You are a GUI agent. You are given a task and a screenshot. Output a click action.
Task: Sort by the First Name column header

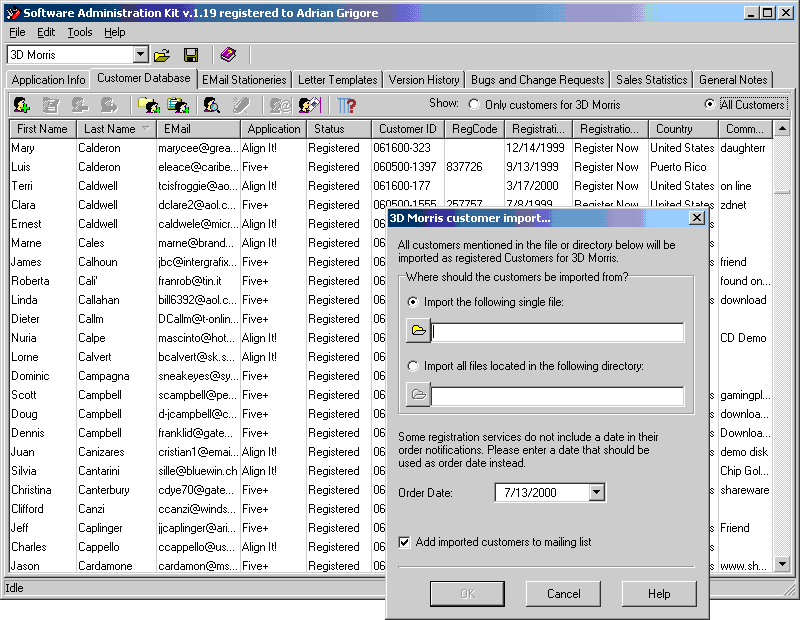click(x=42, y=129)
